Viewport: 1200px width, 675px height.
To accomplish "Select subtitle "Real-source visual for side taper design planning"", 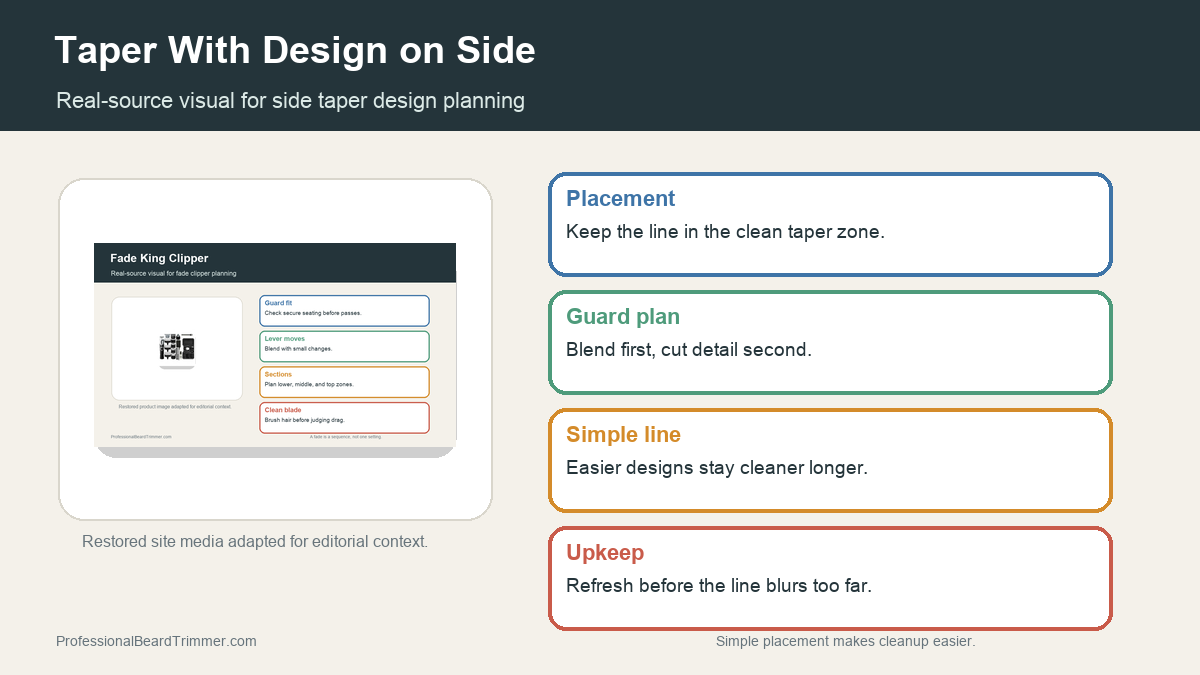I will click(290, 100).
